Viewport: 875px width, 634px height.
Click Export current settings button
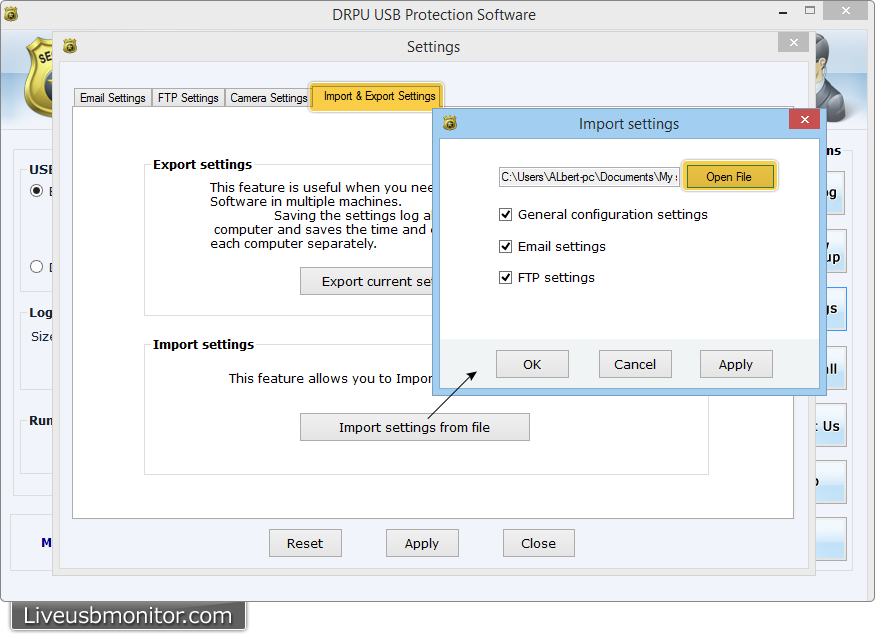pos(367,281)
